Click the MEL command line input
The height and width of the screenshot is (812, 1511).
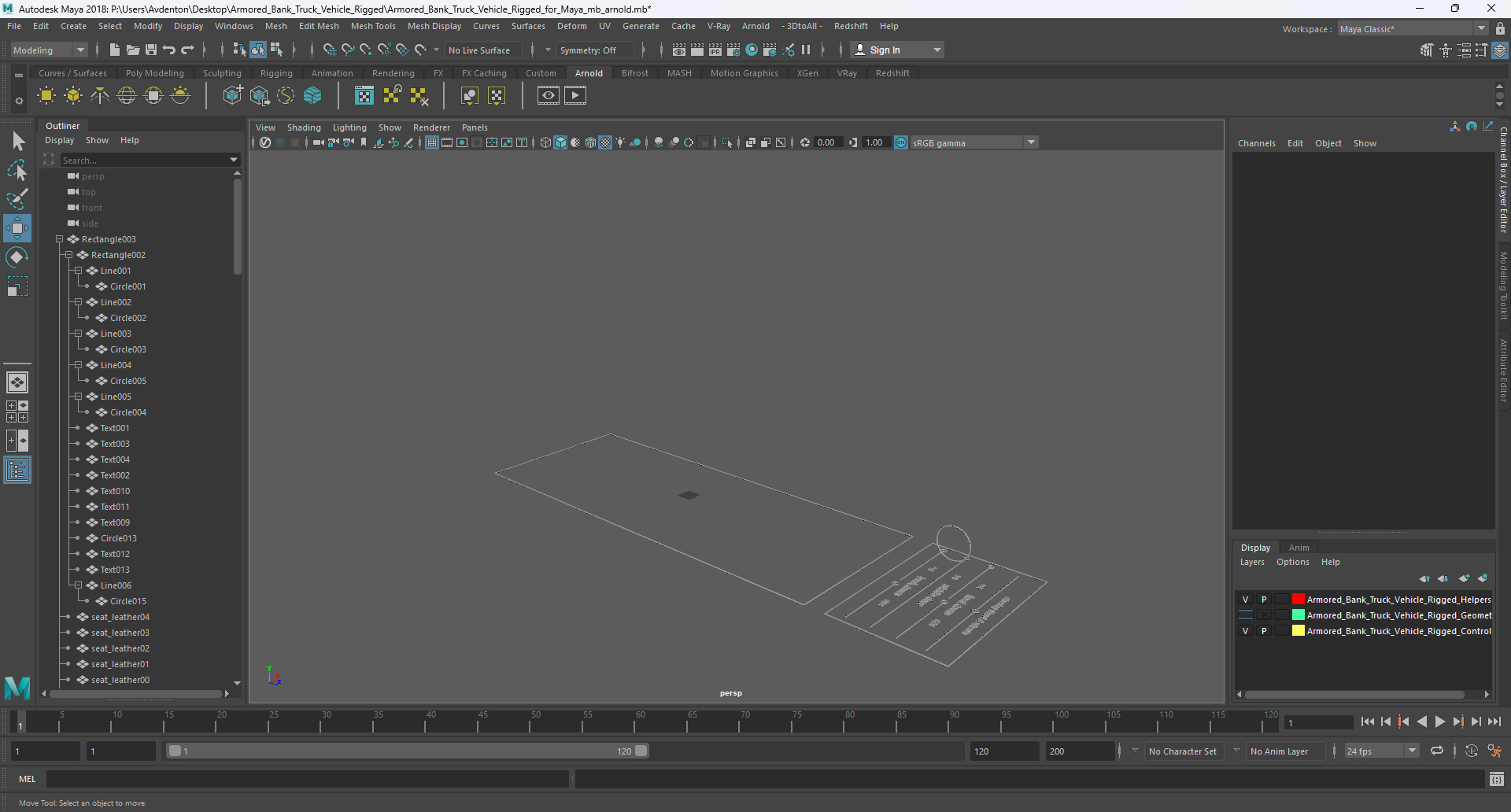coord(307,779)
